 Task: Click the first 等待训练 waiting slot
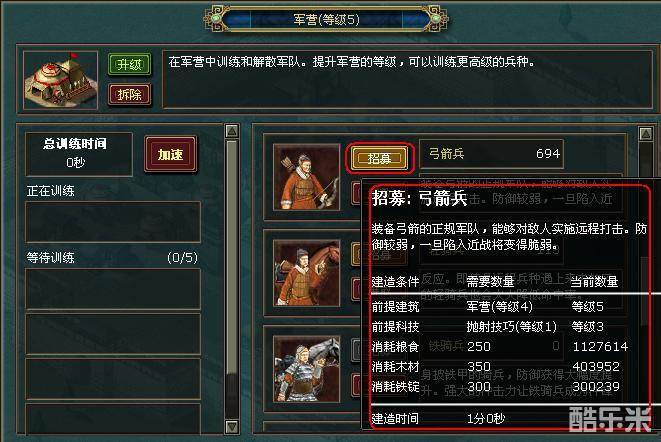[x=113, y=289]
